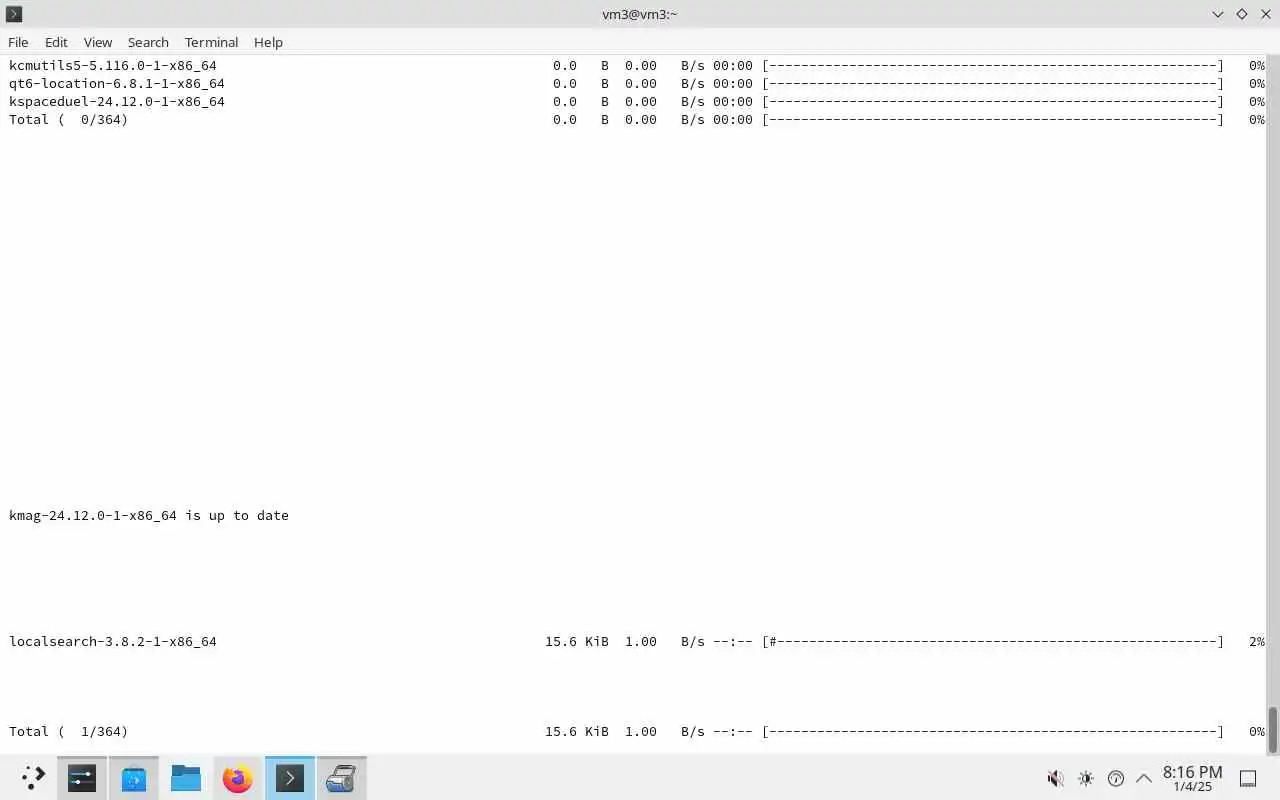Open the Edit menu
The height and width of the screenshot is (800, 1280).
(56, 42)
